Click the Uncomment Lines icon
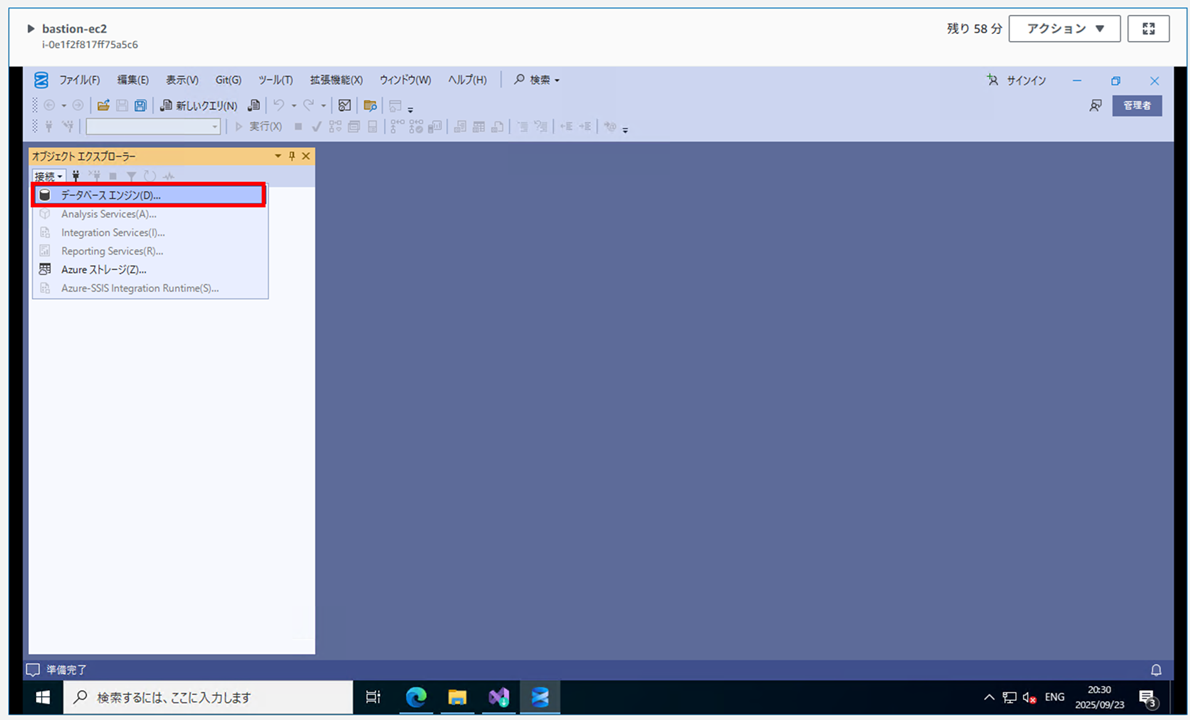Image resolution: width=1190 pixels, height=720 pixels. (540, 127)
